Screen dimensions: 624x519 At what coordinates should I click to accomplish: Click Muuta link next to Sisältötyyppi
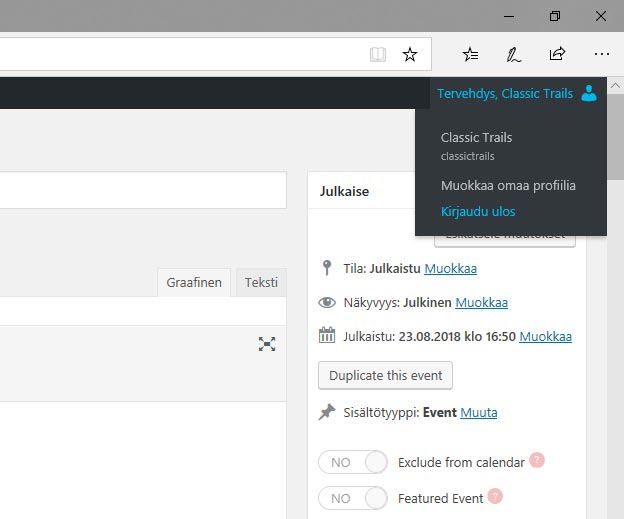pyautogui.click(x=478, y=412)
